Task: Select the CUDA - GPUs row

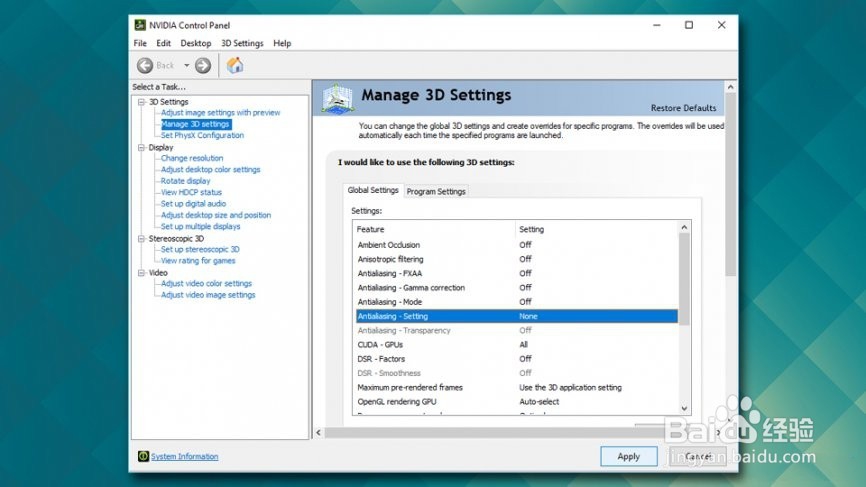Action: click(x=517, y=345)
